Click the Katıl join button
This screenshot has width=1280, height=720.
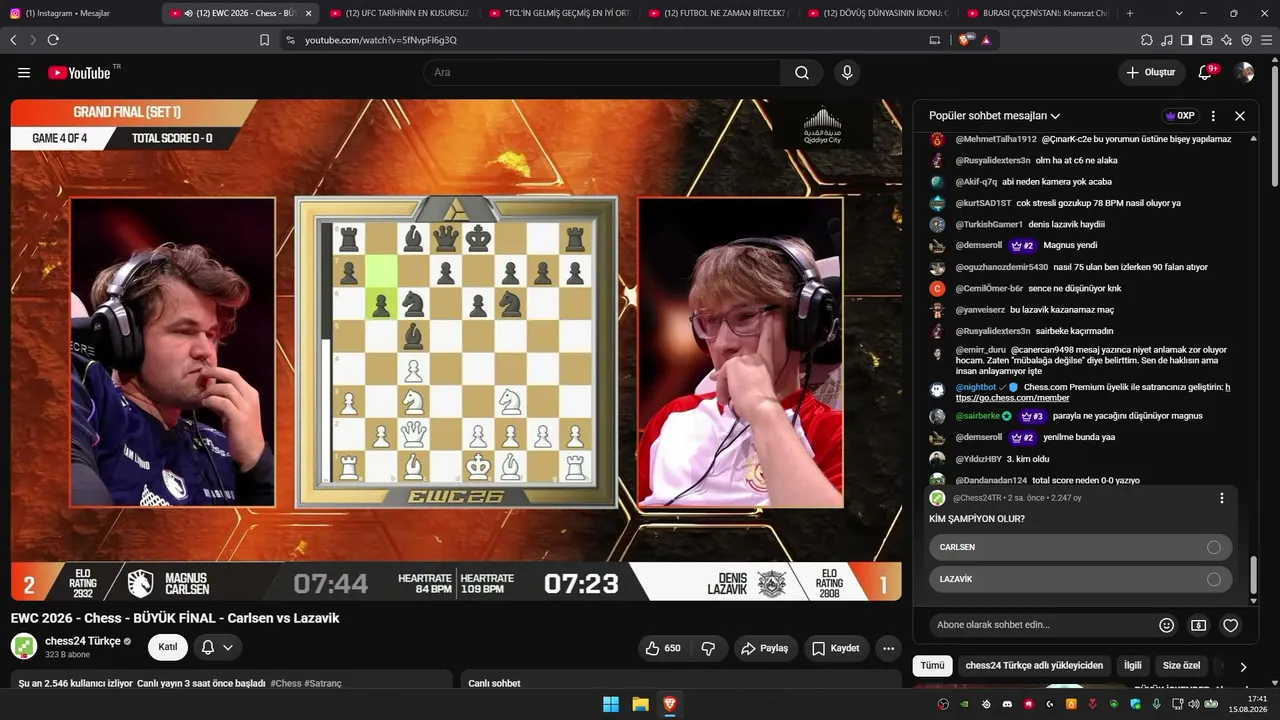tap(168, 647)
